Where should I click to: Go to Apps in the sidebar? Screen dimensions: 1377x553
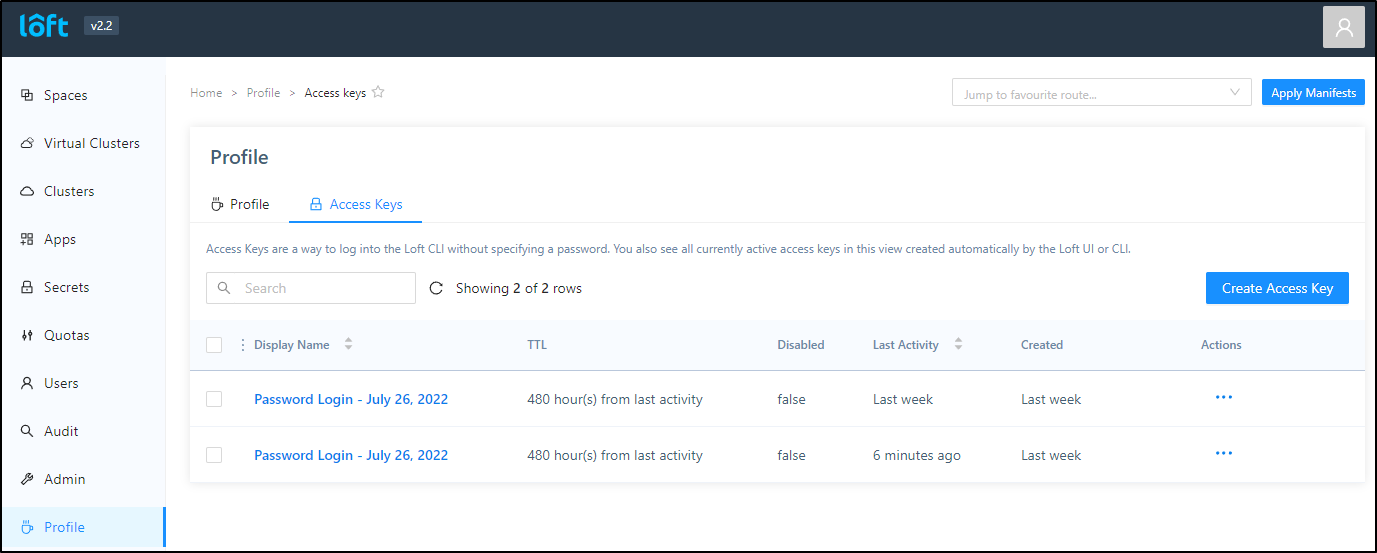pos(83,239)
